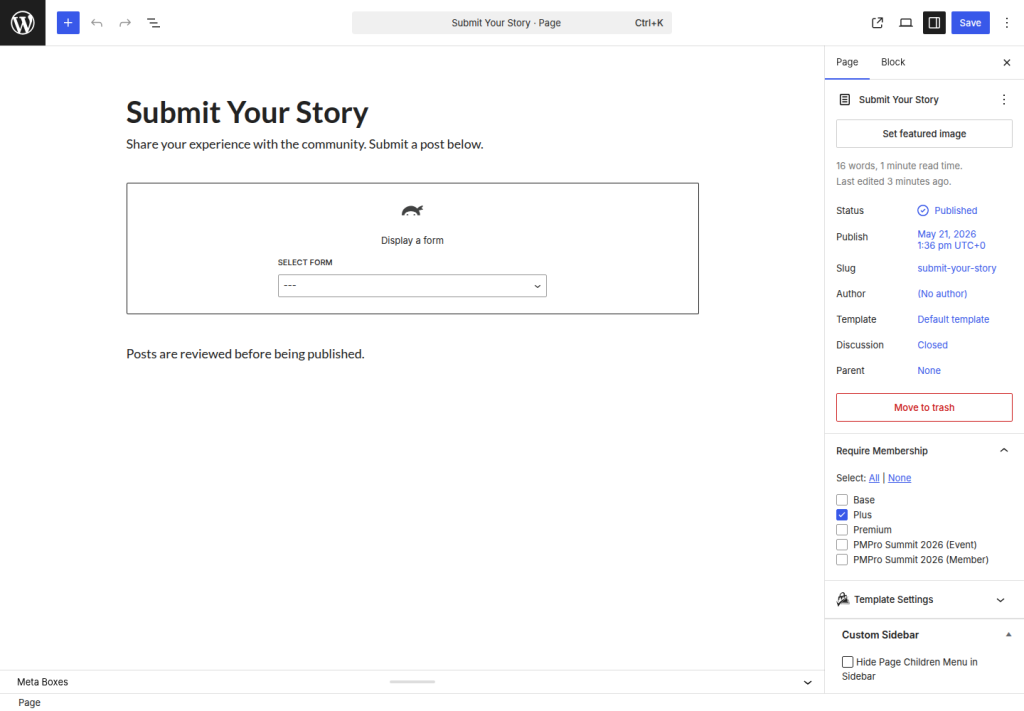Viewport: 1024px width, 711px height.
Task: View page in a new tab
Action: [x=877, y=23]
